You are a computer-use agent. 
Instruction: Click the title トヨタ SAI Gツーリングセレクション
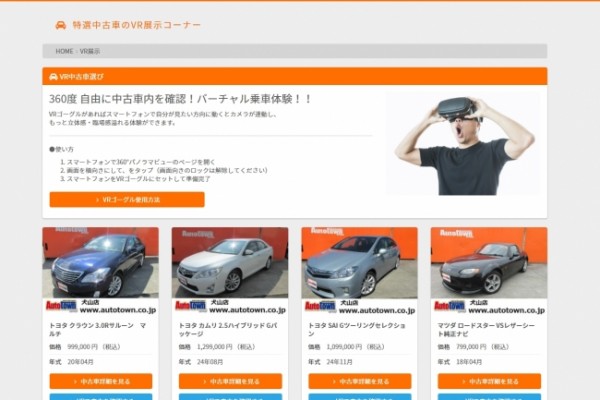357,330
